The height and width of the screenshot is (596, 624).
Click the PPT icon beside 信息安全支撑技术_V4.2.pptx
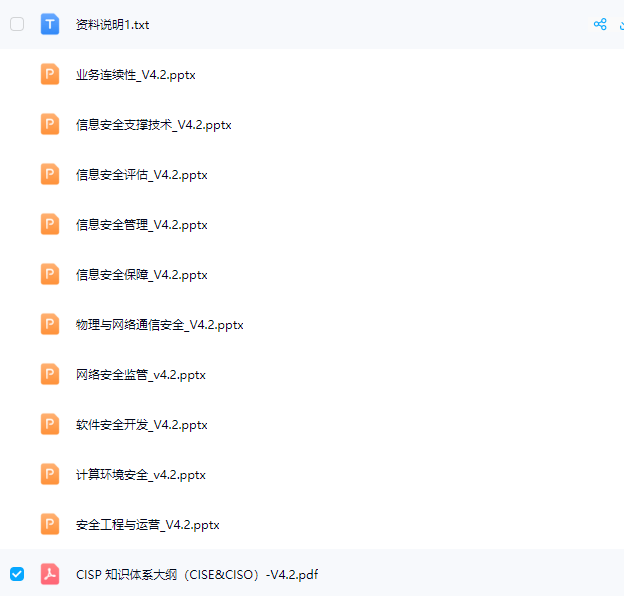[x=50, y=124]
